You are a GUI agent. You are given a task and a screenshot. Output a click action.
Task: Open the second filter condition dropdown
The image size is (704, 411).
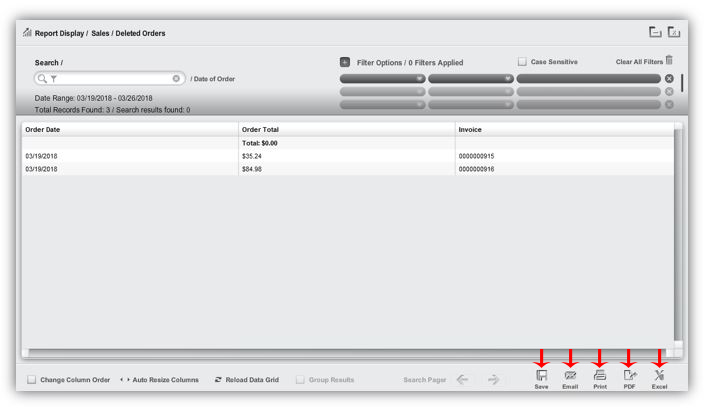470,78
